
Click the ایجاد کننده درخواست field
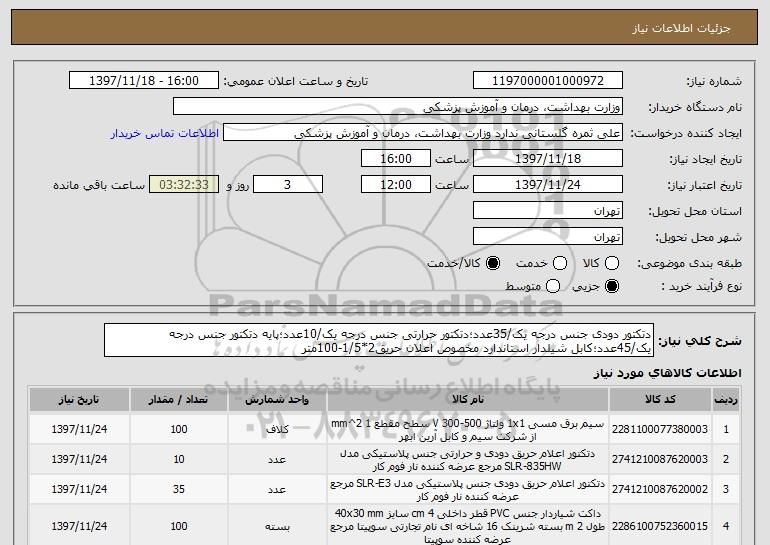(x=423, y=133)
